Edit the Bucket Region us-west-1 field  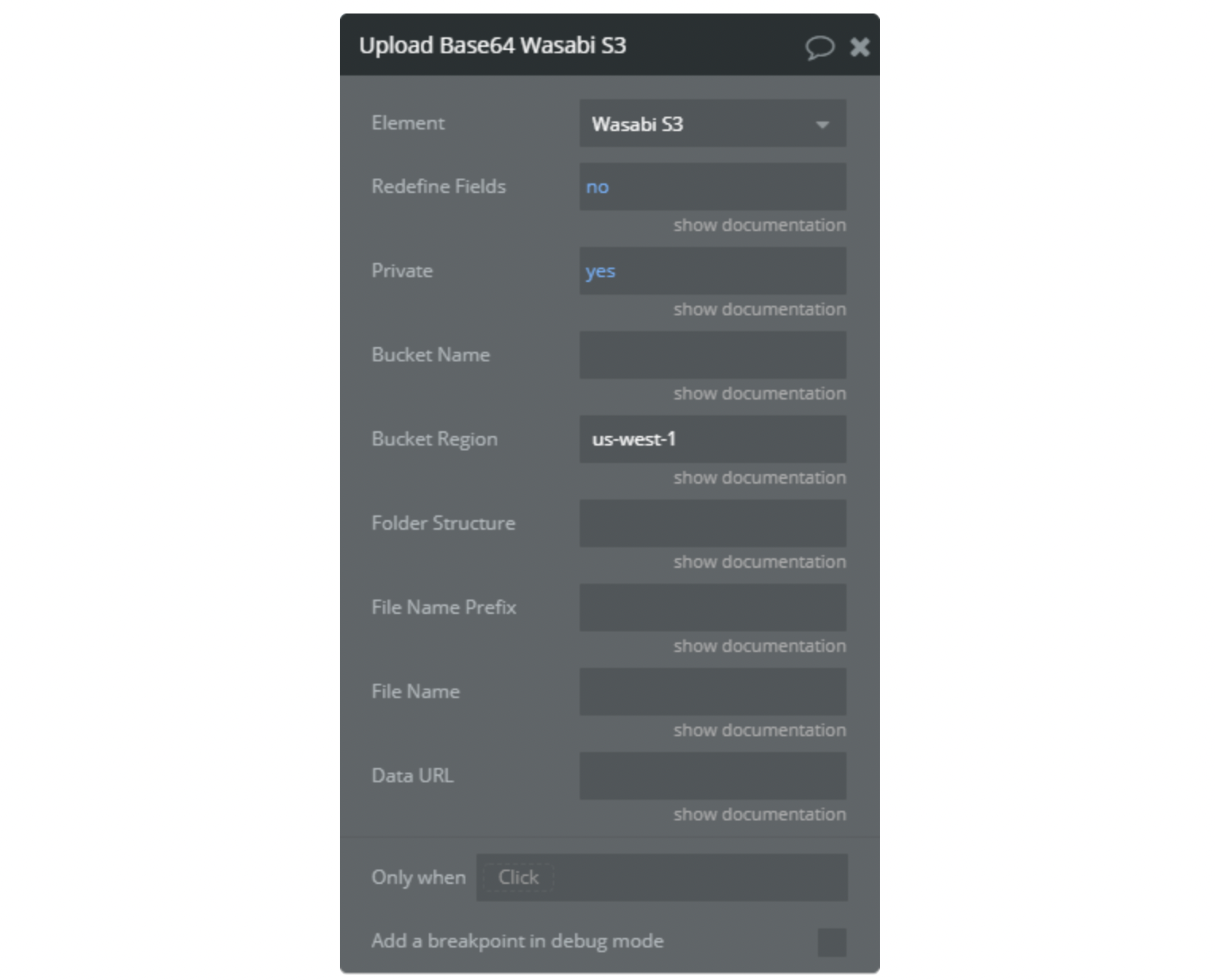tap(712, 439)
